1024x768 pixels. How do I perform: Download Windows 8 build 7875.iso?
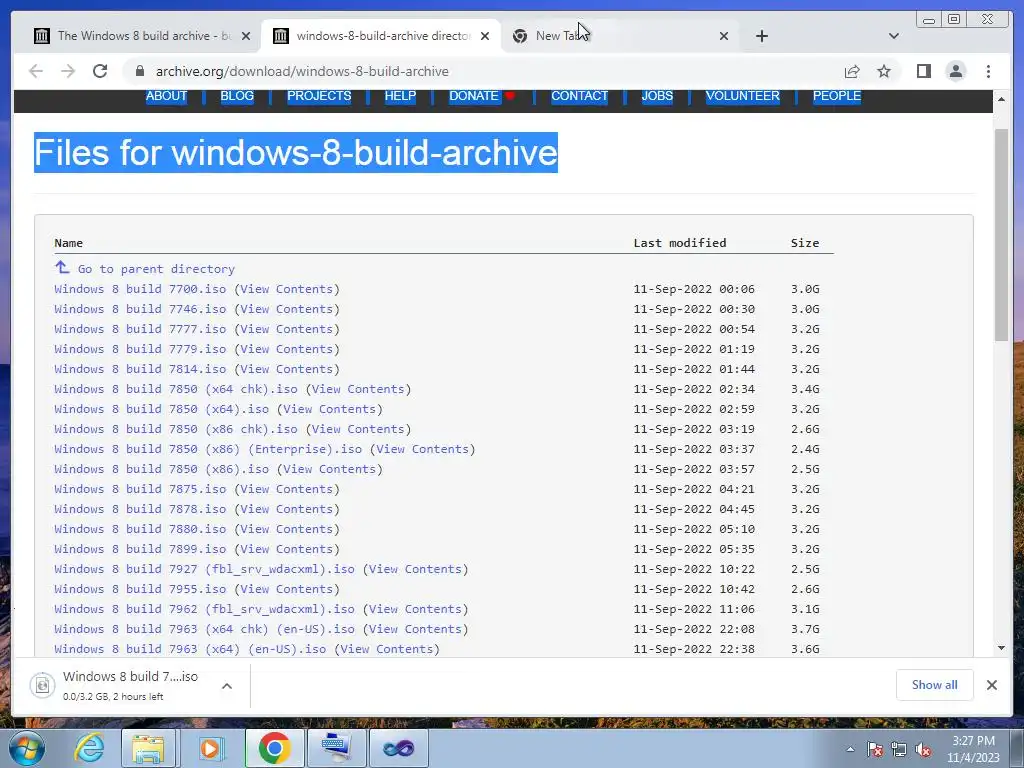tap(140, 489)
